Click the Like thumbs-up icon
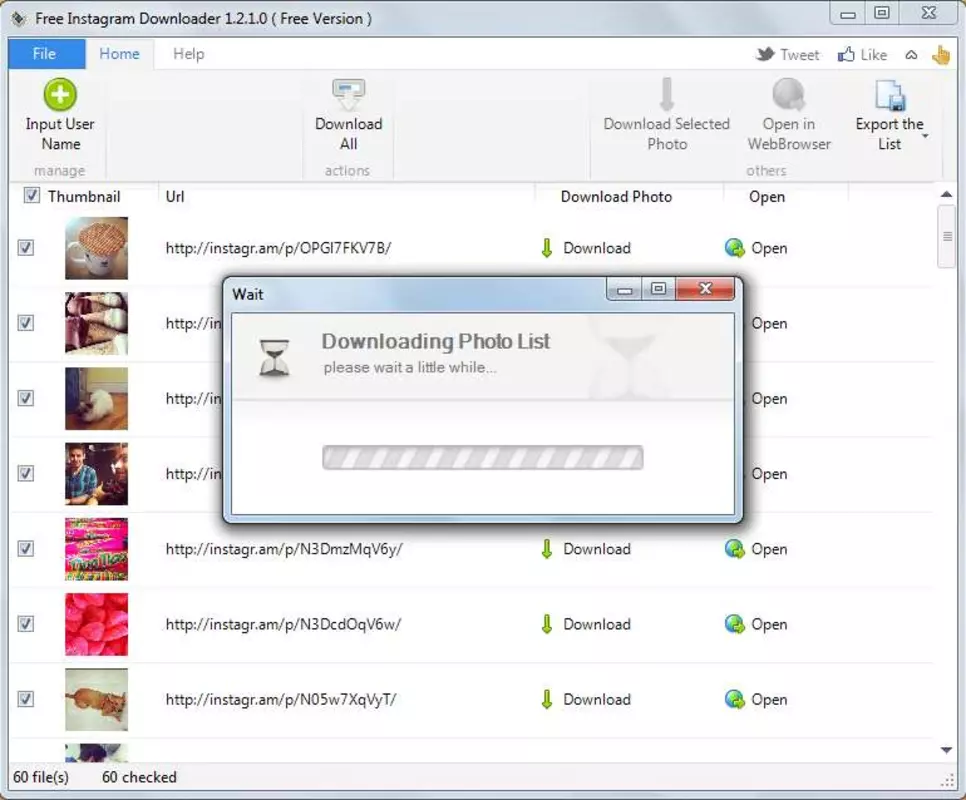 tap(846, 54)
